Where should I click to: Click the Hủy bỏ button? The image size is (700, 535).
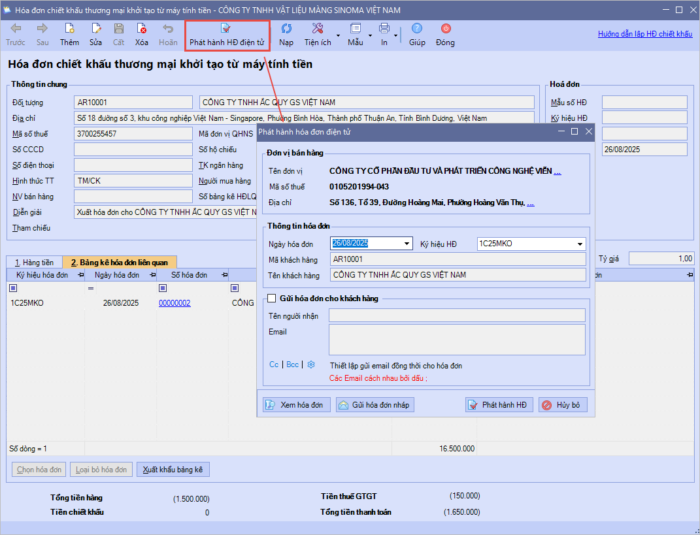(x=563, y=405)
